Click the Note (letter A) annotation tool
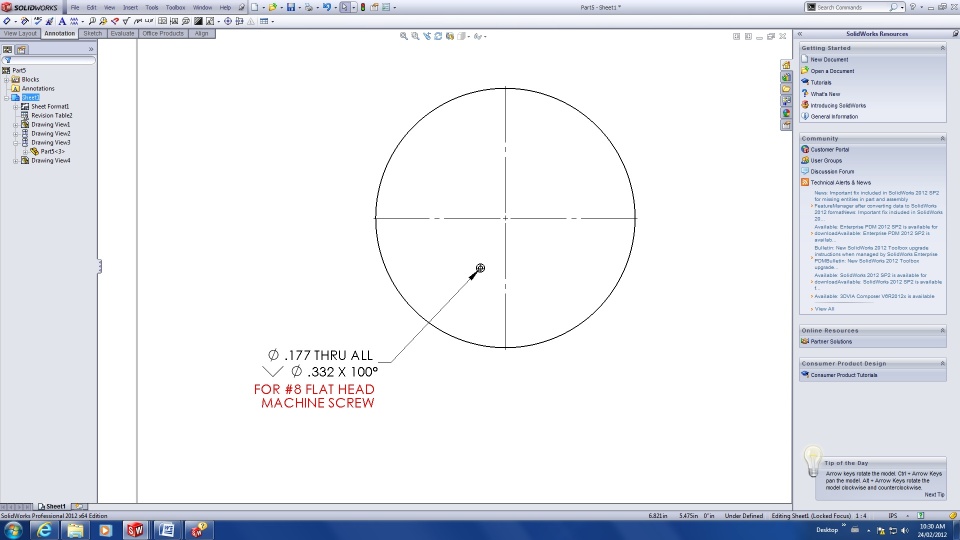The height and width of the screenshot is (540, 960). coord(62,21)
